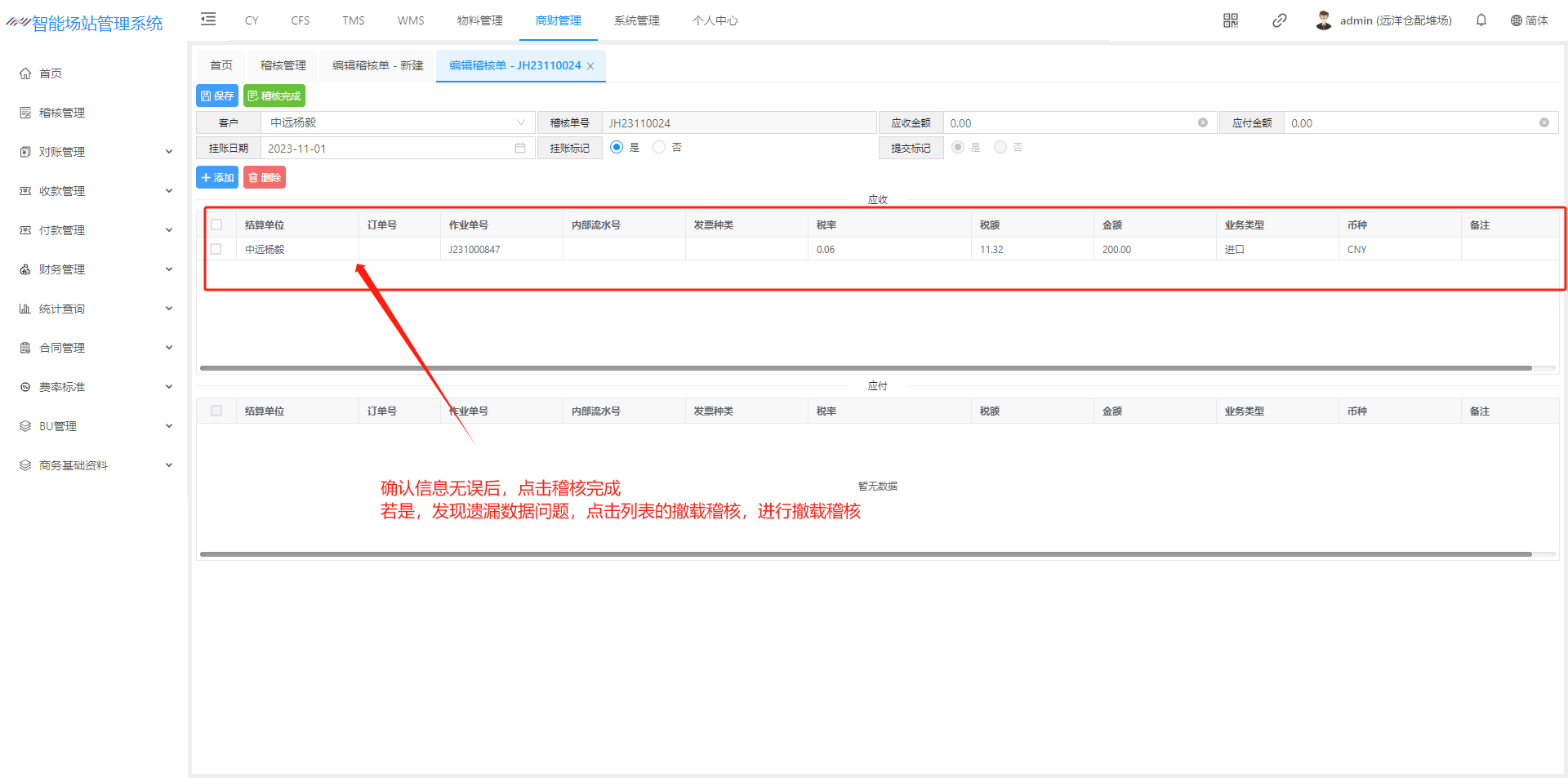Open the notification bell
The height and width of the screenshot is (778, 1568).
pyautogui.click(x=1481, y=20)
